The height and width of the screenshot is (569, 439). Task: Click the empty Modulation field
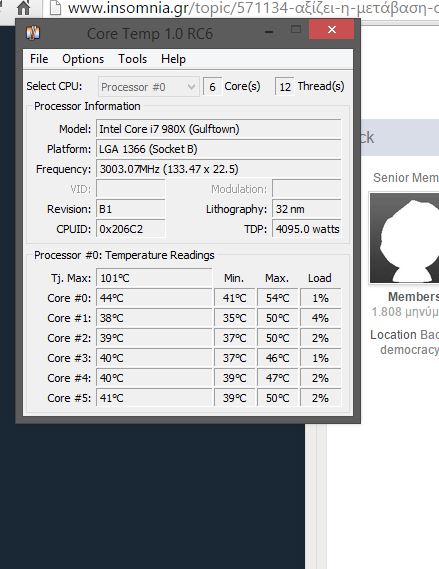(x=307, y=189)
